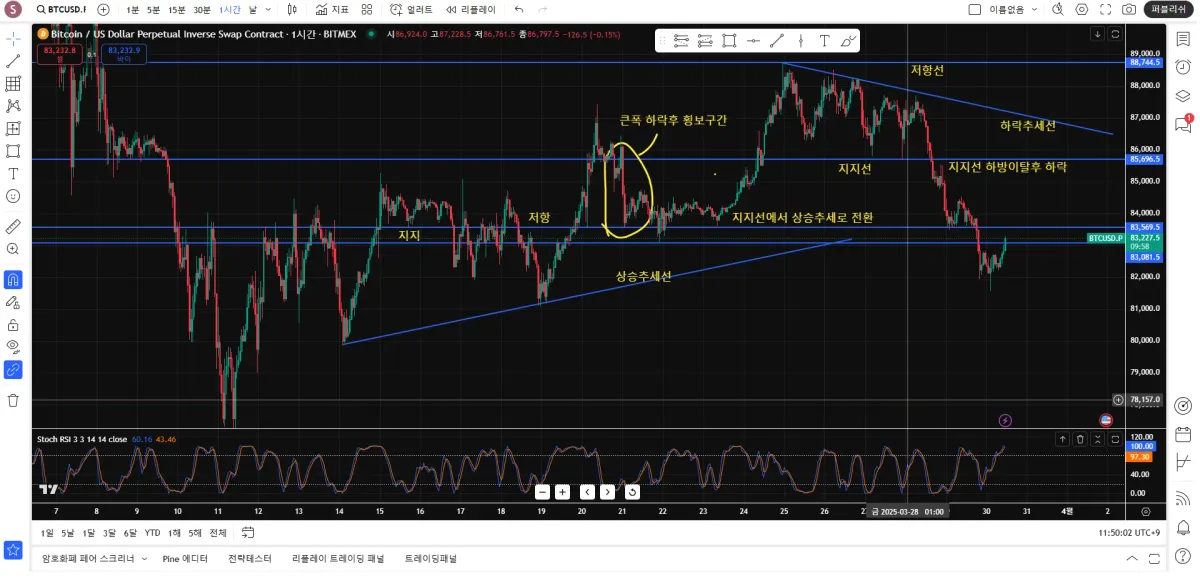Expand the timeframe interval dropdown chevron

pyautogui.click(x=270, y=9)
